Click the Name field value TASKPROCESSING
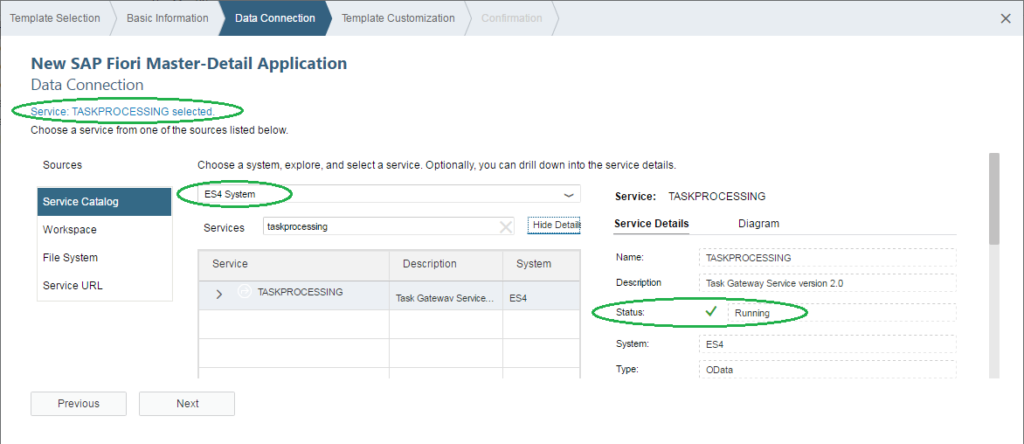The width and height of the screenshot is (1024, 444). (x=827, y=258)
